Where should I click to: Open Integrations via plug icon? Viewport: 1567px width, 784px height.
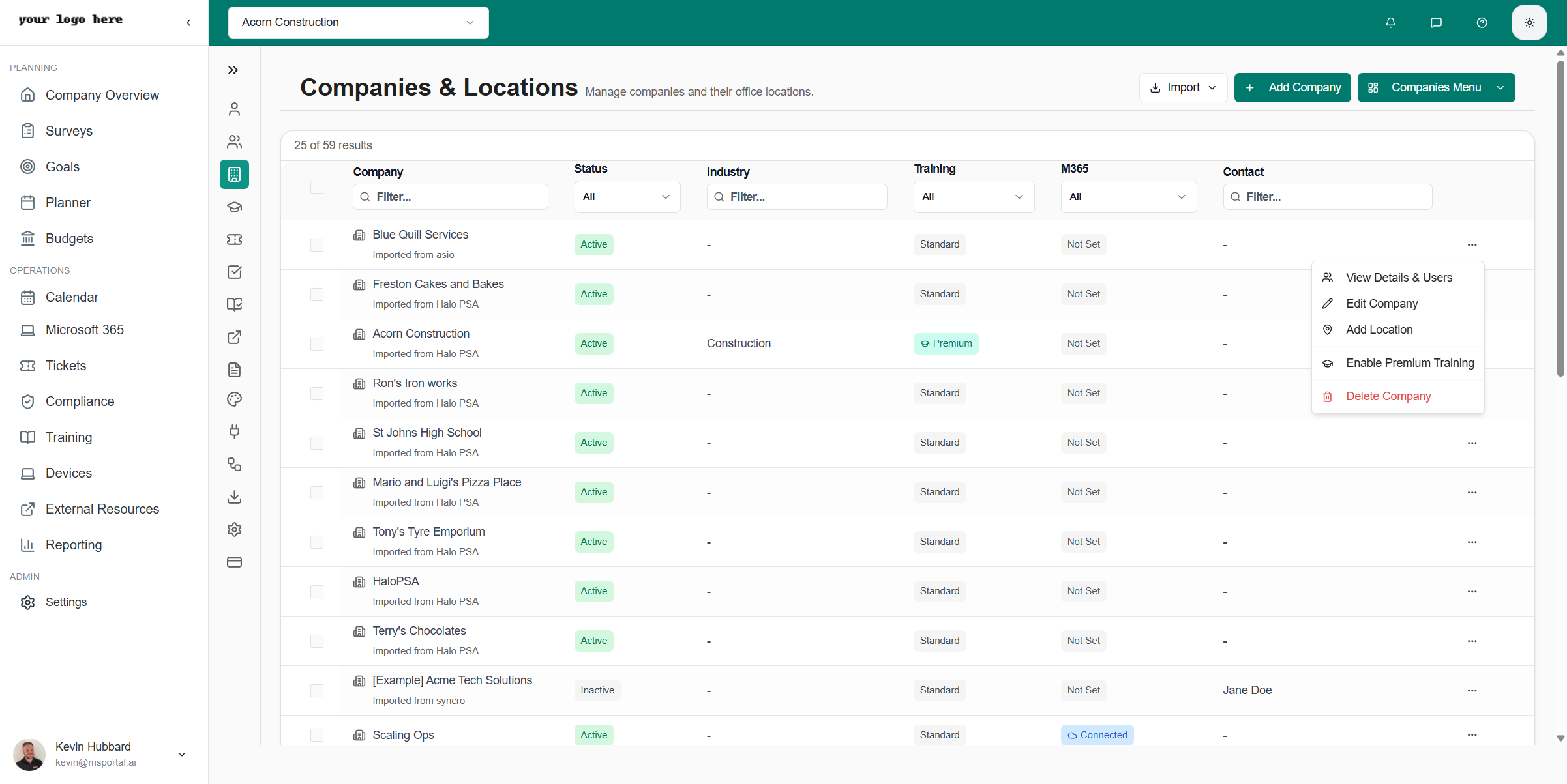(234, 431)
